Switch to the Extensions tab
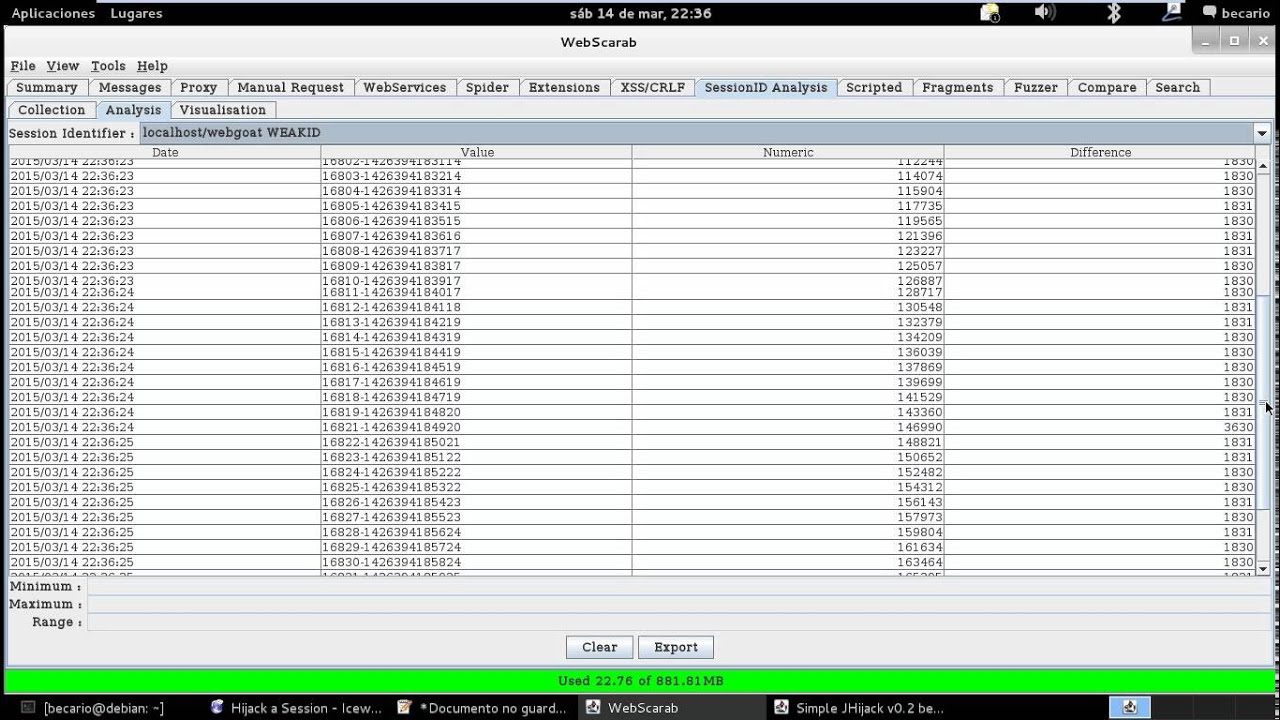 coord(564,87)
